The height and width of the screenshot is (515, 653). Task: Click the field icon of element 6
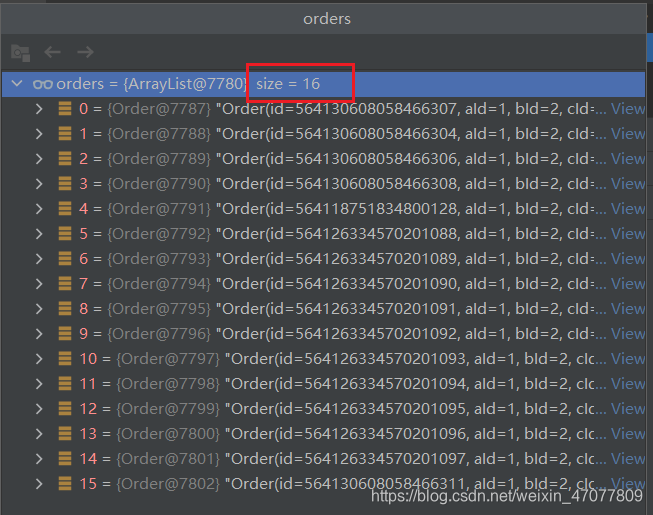click(x=65, y=259)
